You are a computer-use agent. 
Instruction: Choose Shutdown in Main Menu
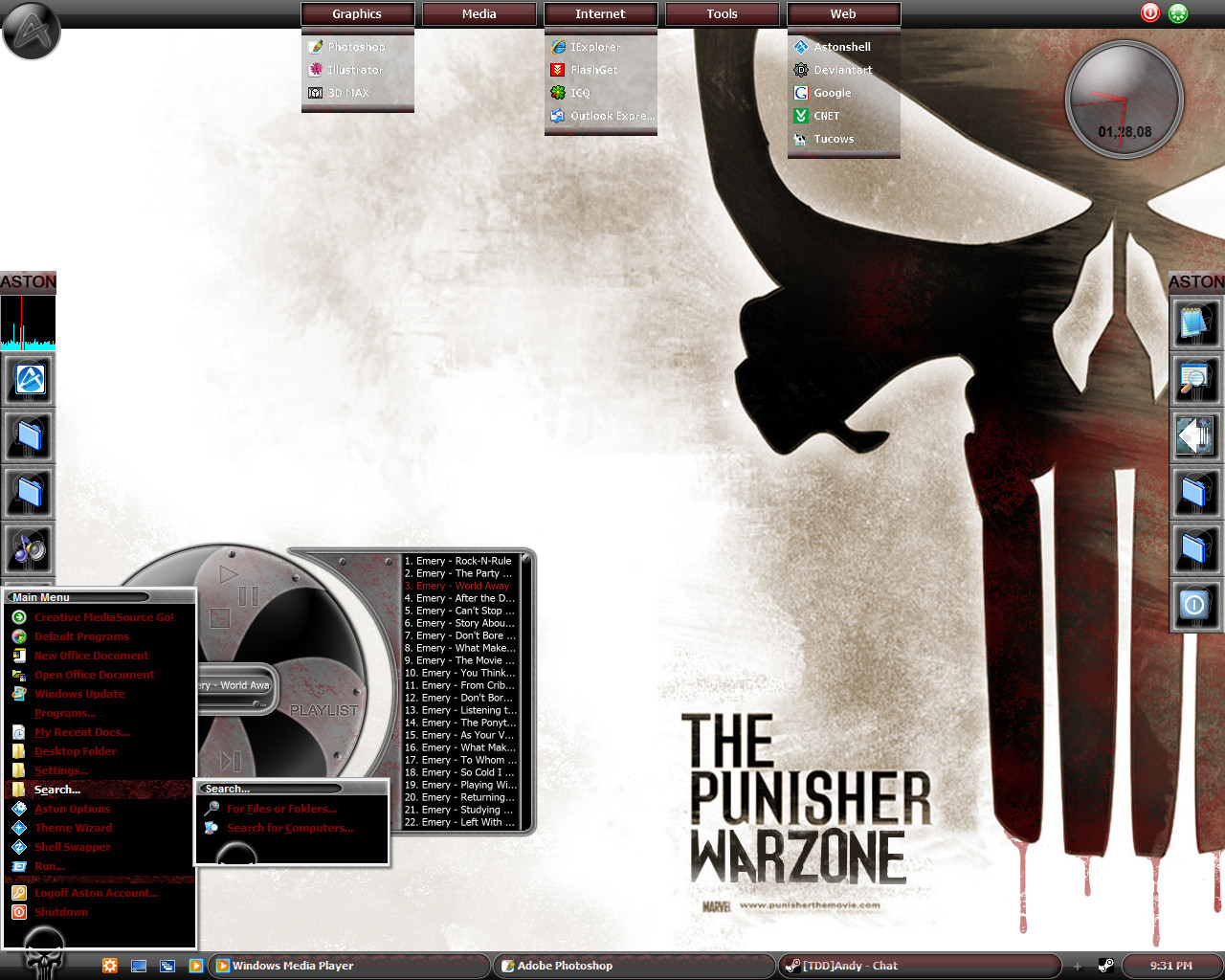coord(100,912)
